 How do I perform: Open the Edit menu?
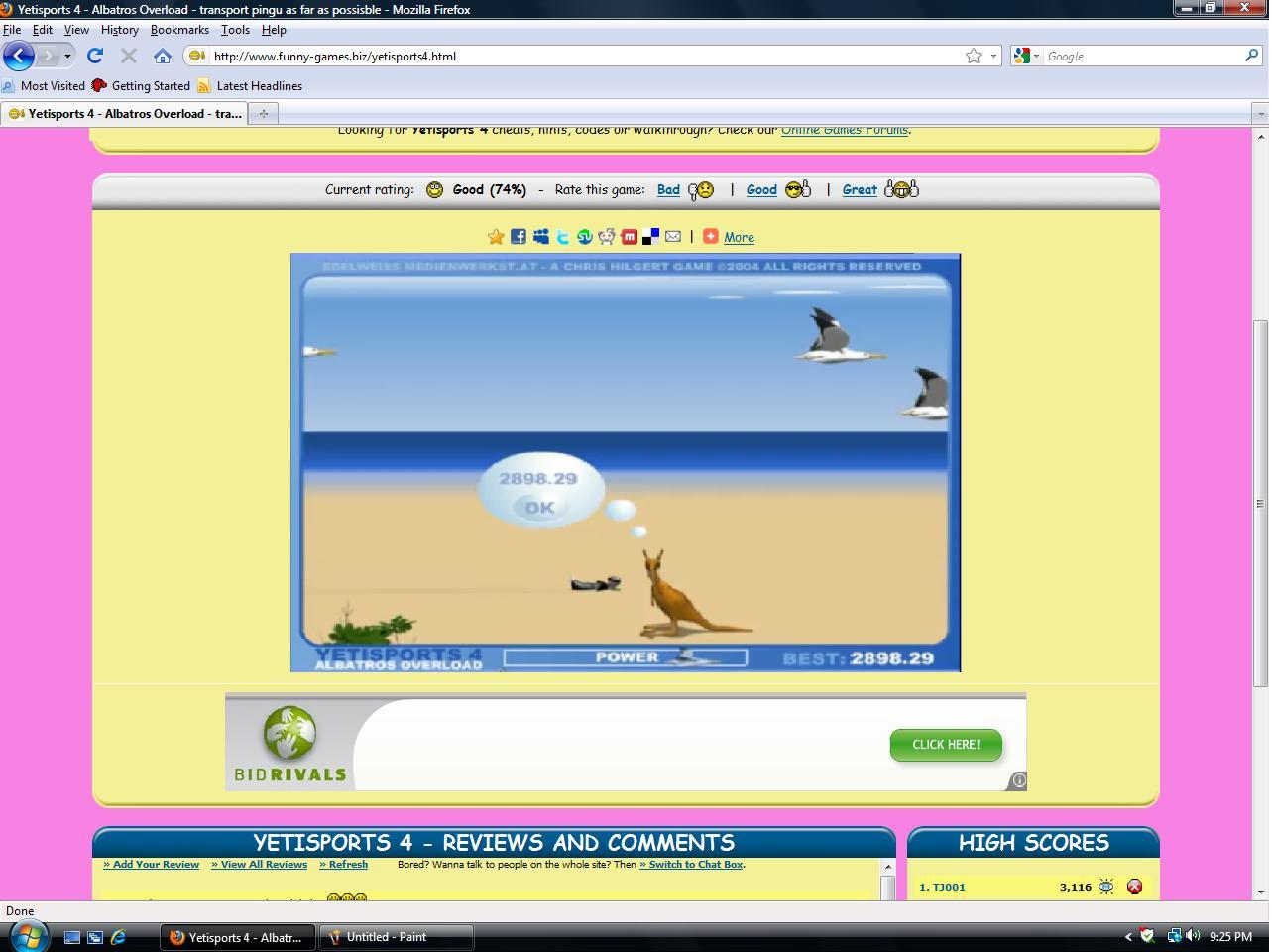tap(43, 30)
